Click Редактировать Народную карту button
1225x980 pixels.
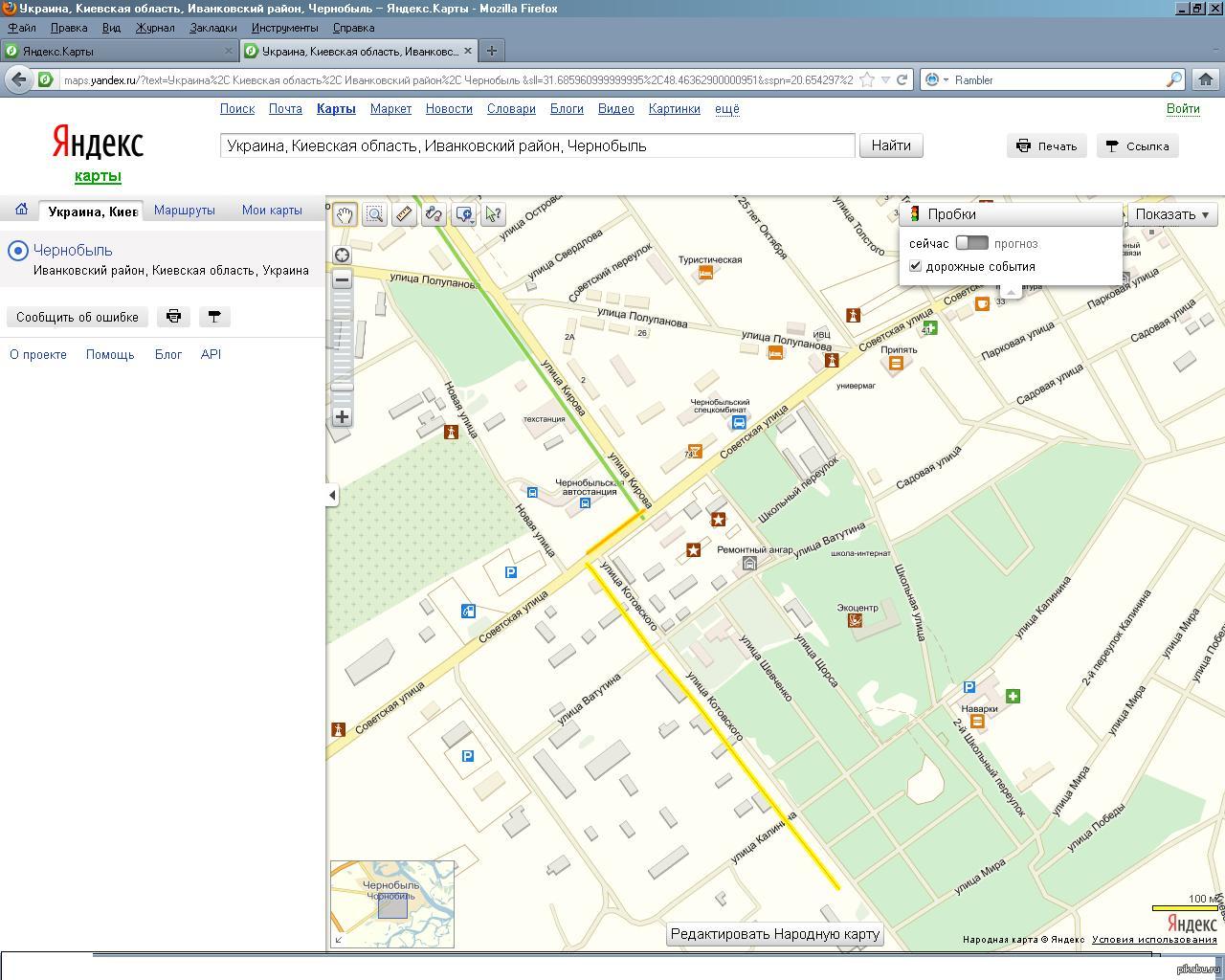pos(774,934)
